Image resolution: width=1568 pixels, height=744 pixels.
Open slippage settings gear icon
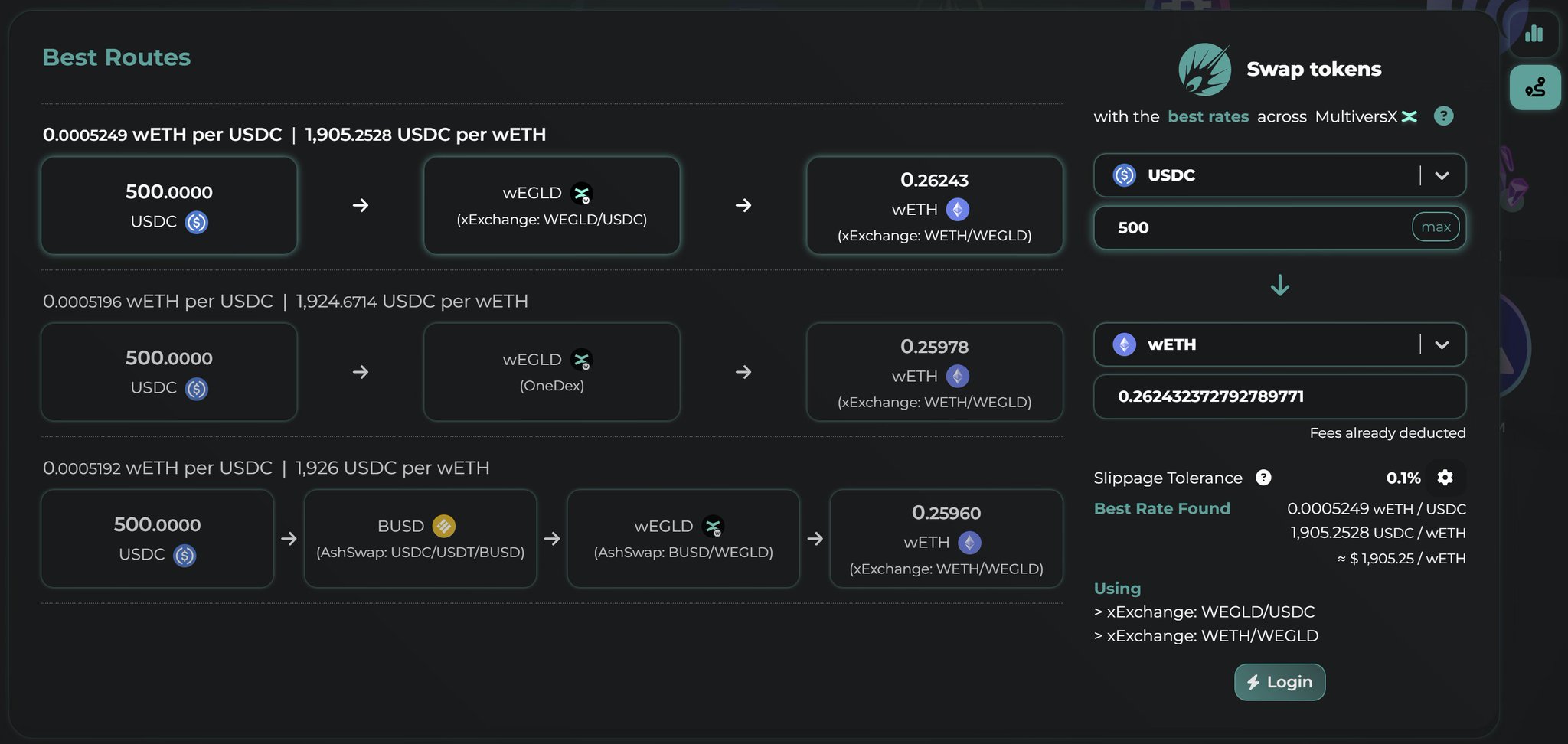coord(1445,478)
